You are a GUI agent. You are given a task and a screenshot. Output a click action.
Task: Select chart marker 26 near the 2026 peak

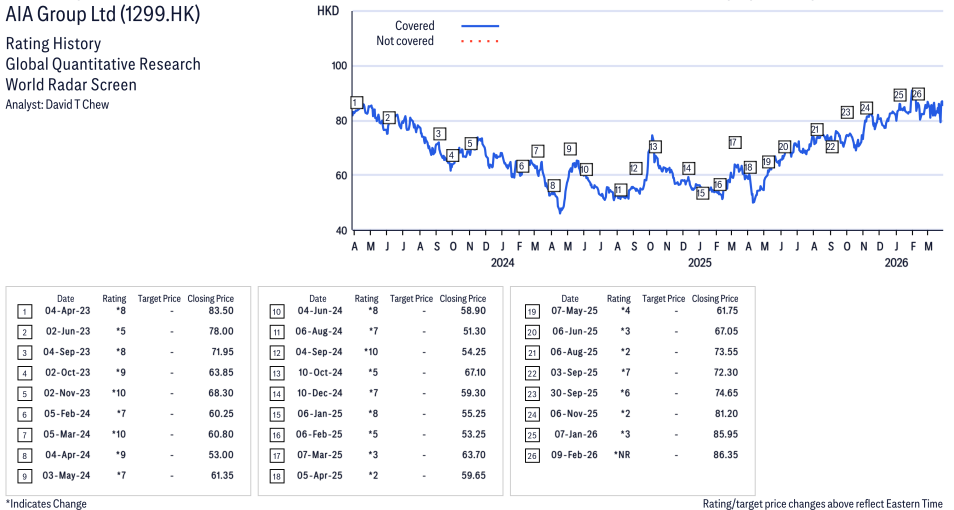pos(918,94)
